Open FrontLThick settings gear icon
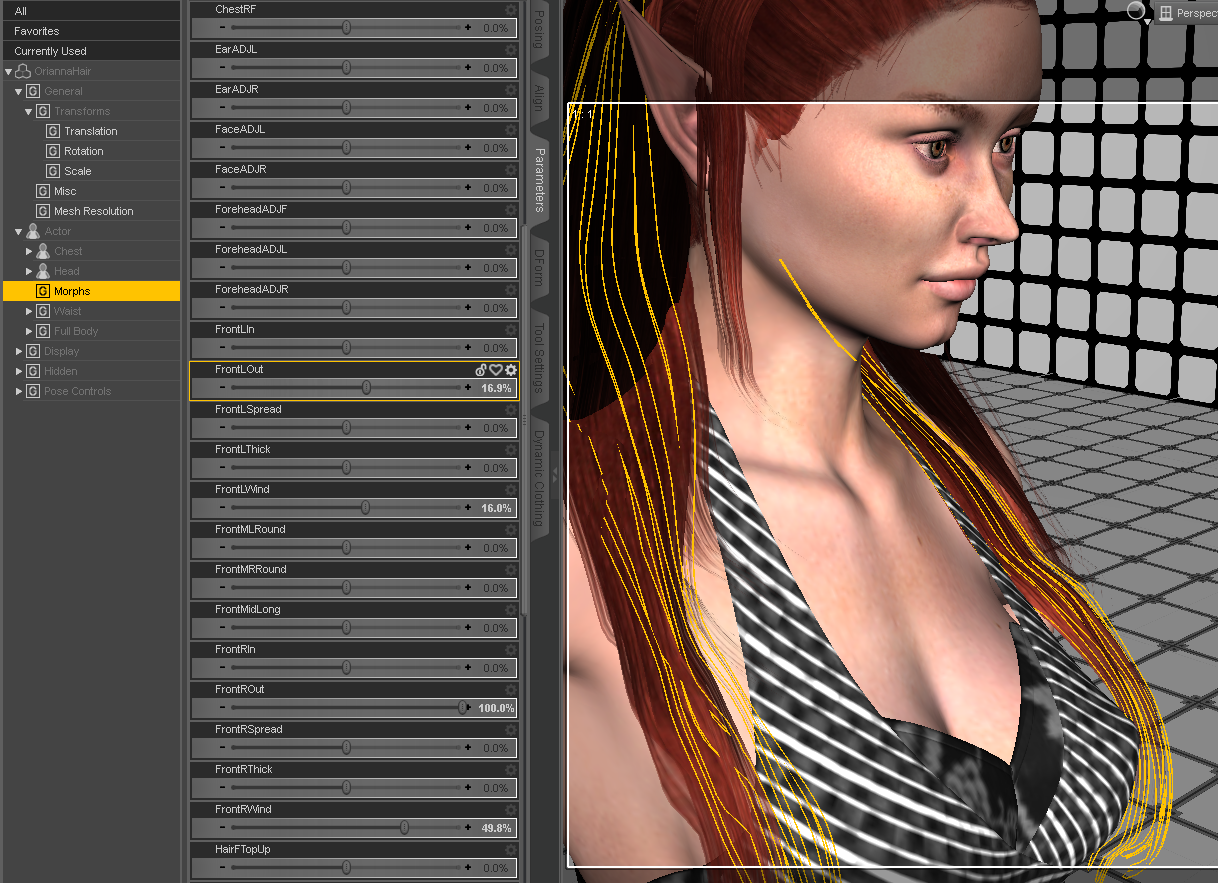 pyautogui.click(x=511, y=450)
